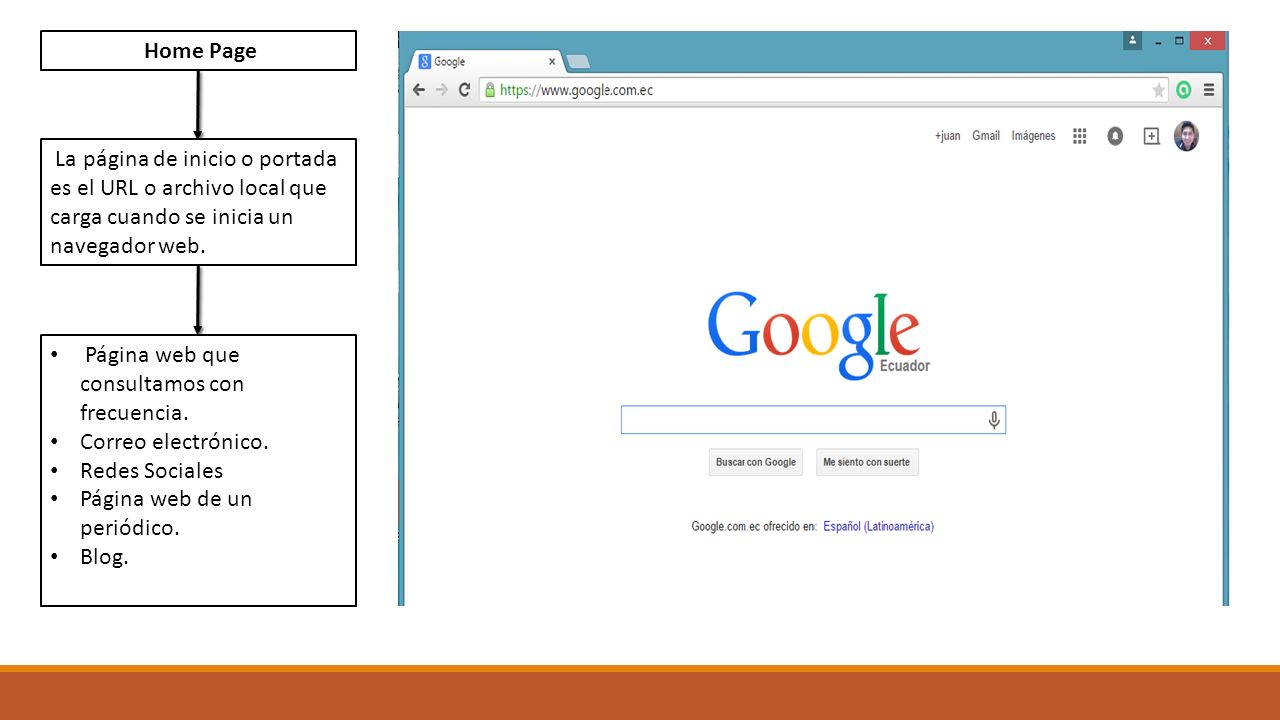Select the Home Page title box
Viewport: 1280px width, 720px height.
pos(198,51)
